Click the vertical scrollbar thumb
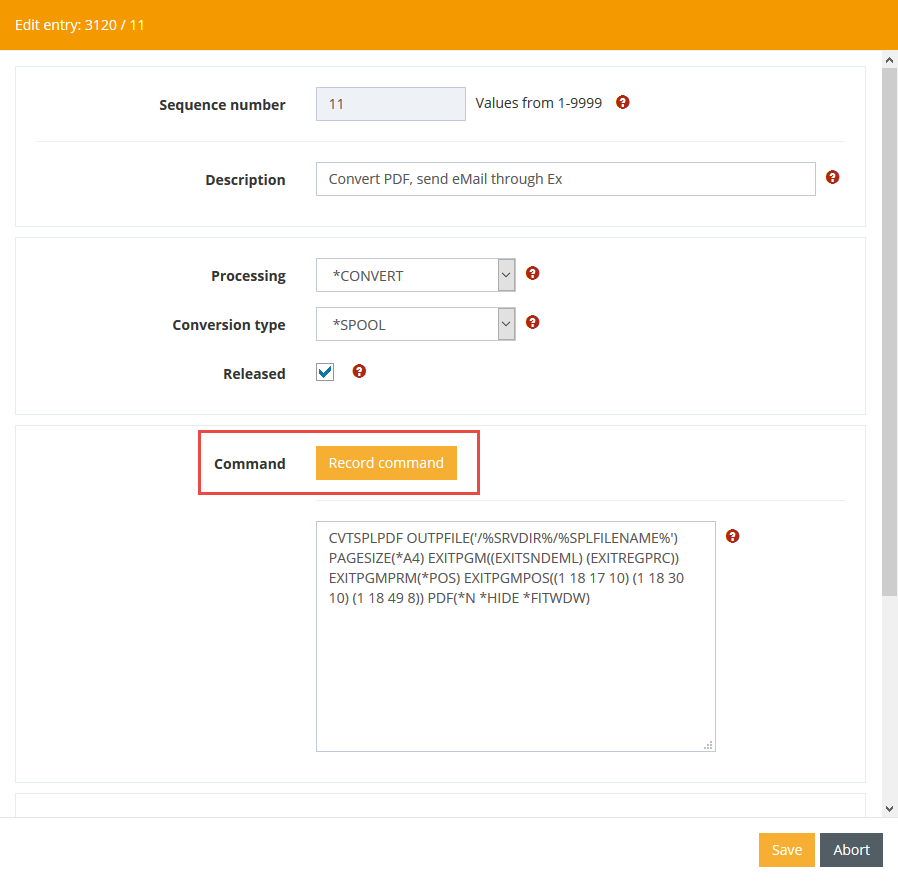The image size is (898, 882). (889, 330)
